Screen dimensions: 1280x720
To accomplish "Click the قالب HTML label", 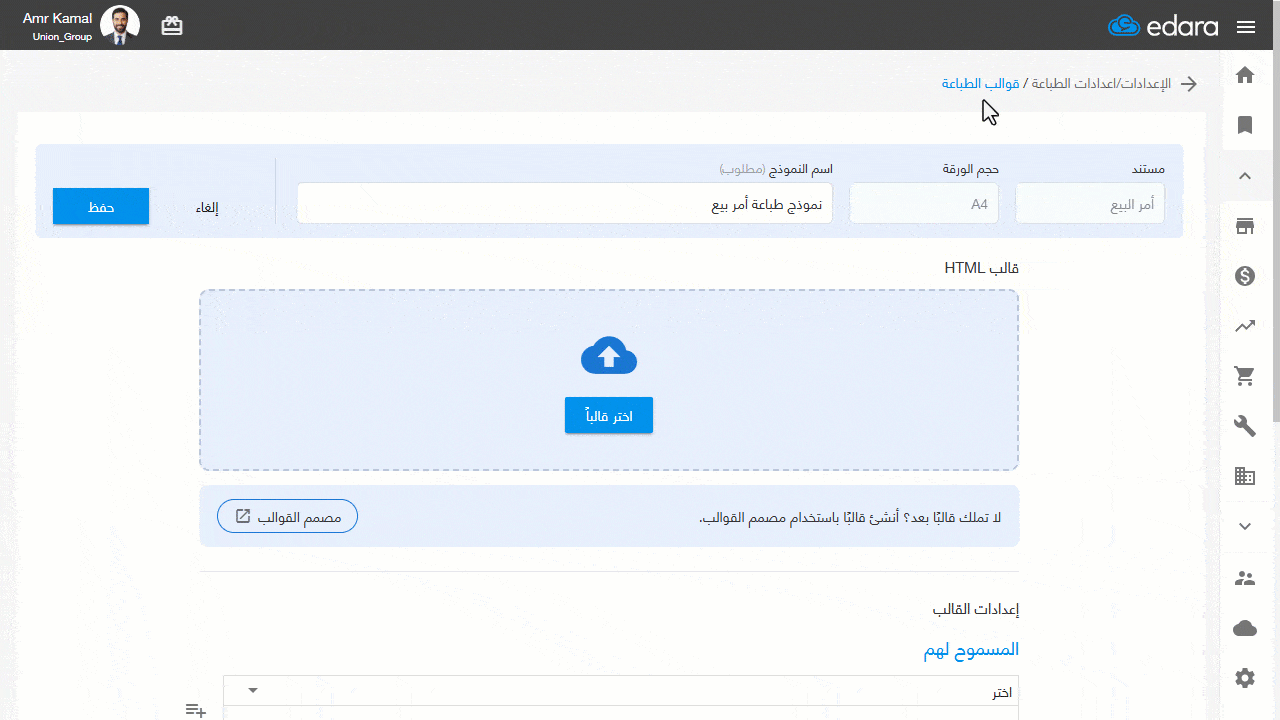I will point(982,269).
